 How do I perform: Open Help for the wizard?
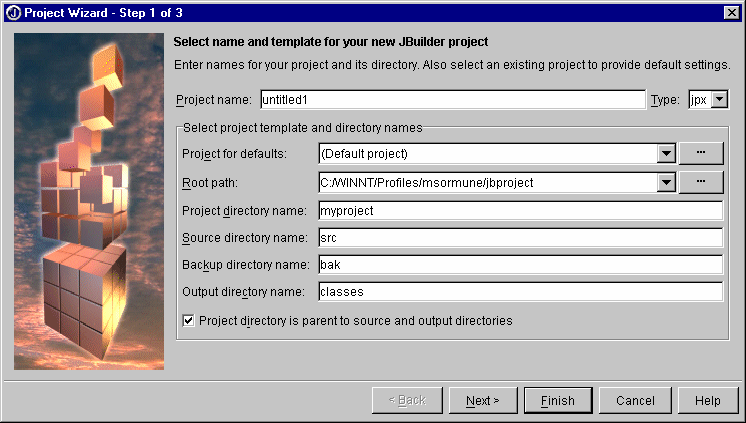point(708,401)
